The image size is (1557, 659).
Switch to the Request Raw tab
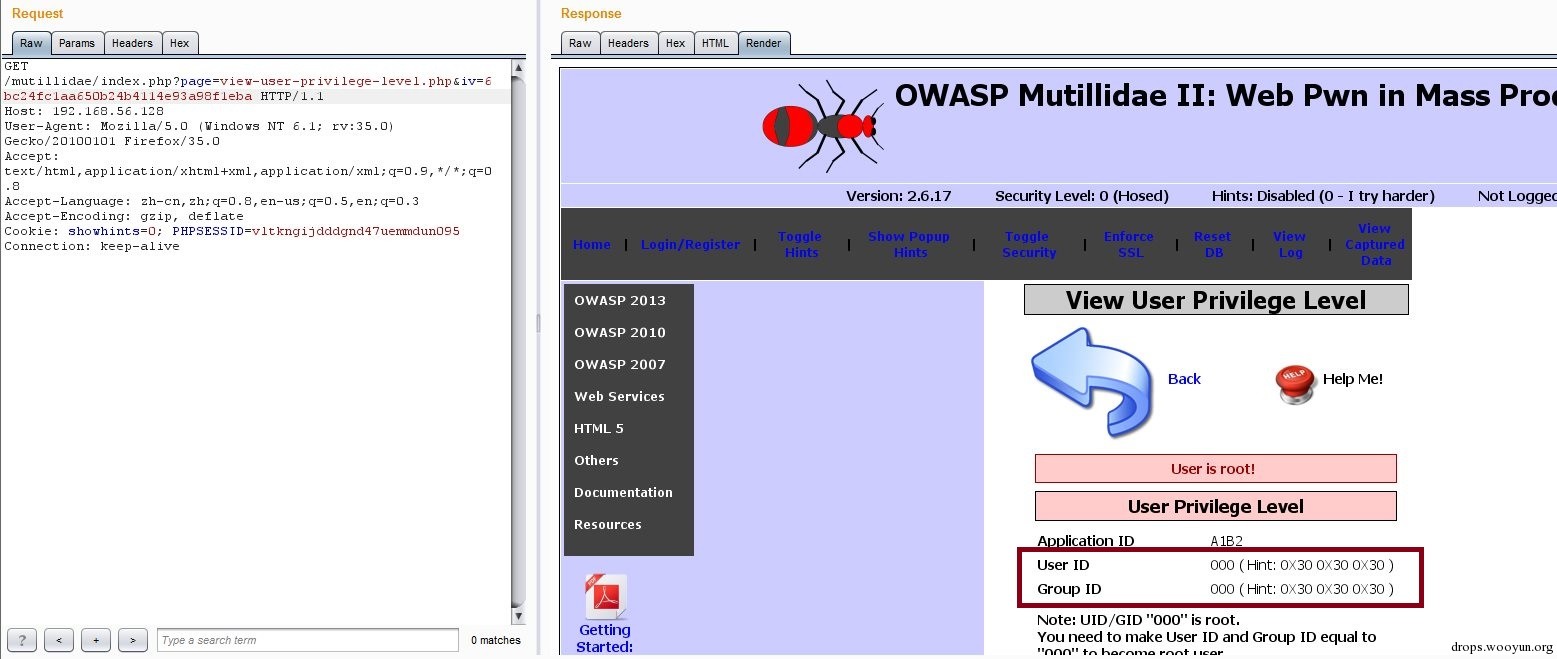point(31,43)
